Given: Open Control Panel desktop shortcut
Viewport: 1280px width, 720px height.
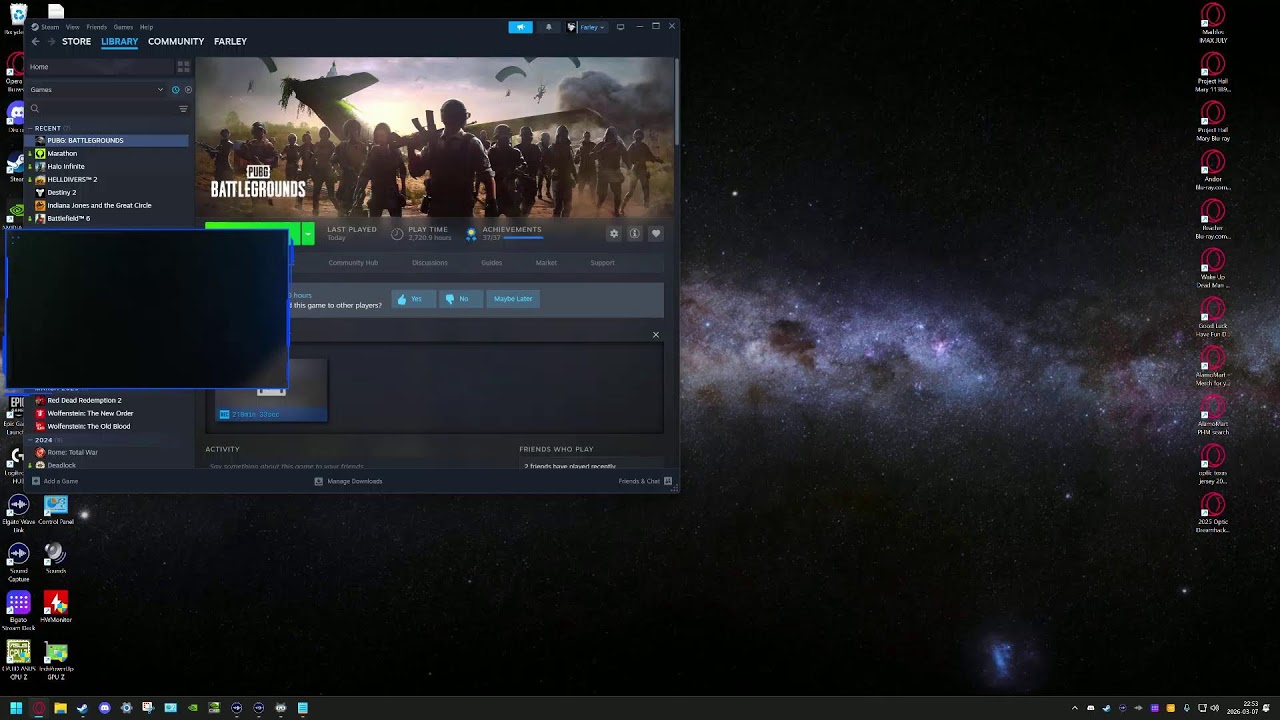Looking at the screenshot, I should pos(56,510).
